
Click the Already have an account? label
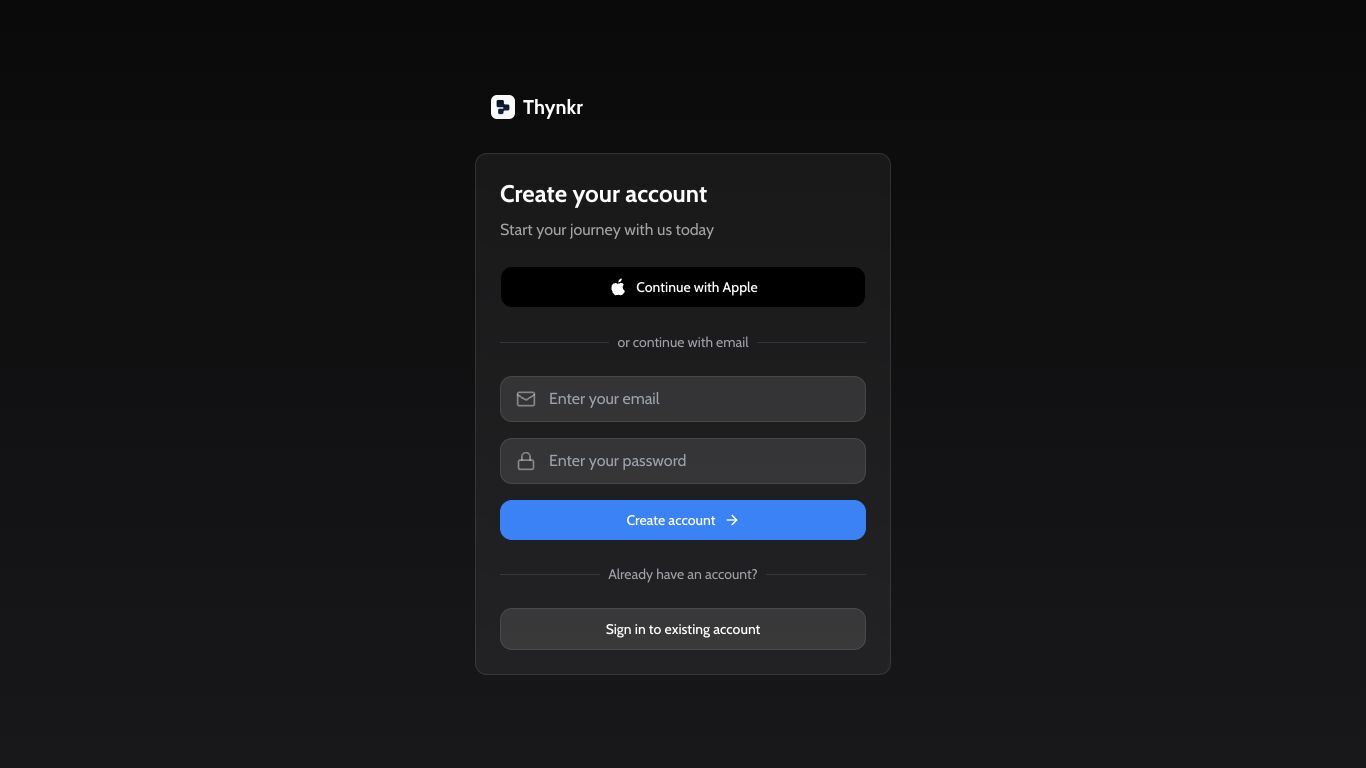683,574
